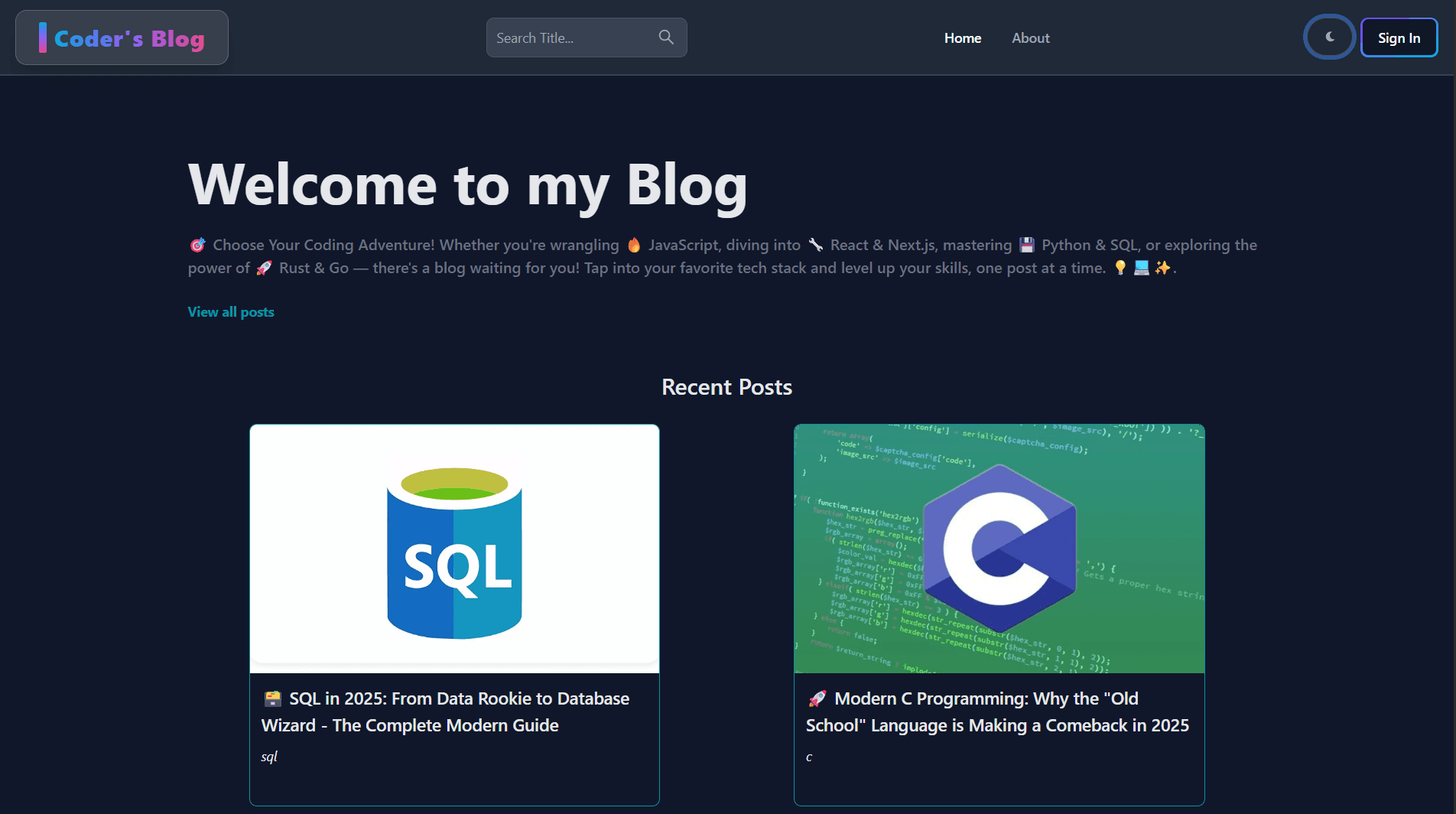Navigate to the About page
This screenshot has width=1456, height=814.
(x=1030, y=37)
